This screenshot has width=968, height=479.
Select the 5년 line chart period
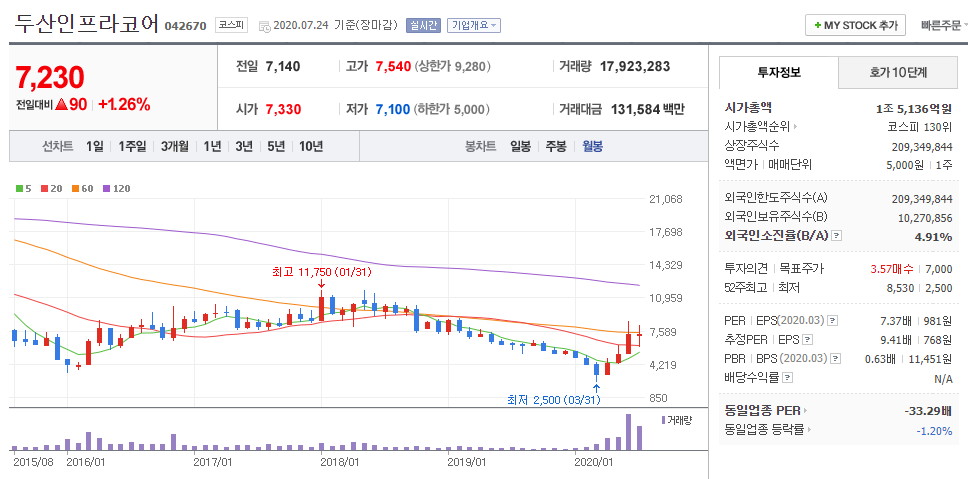[x=276, y=146]
